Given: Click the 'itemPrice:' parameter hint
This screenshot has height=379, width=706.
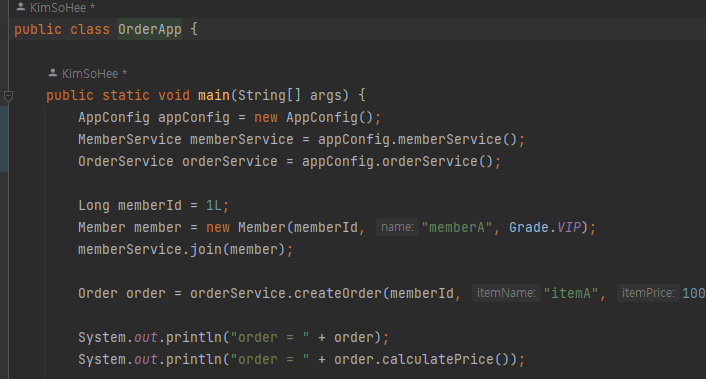Looking at the screenshot, I should (648, 293).
